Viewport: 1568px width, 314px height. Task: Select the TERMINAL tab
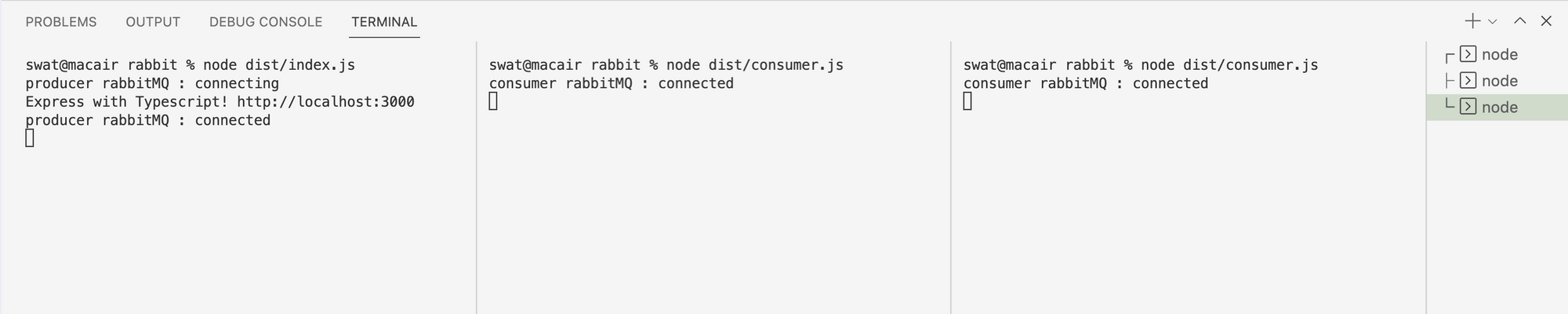384,22
